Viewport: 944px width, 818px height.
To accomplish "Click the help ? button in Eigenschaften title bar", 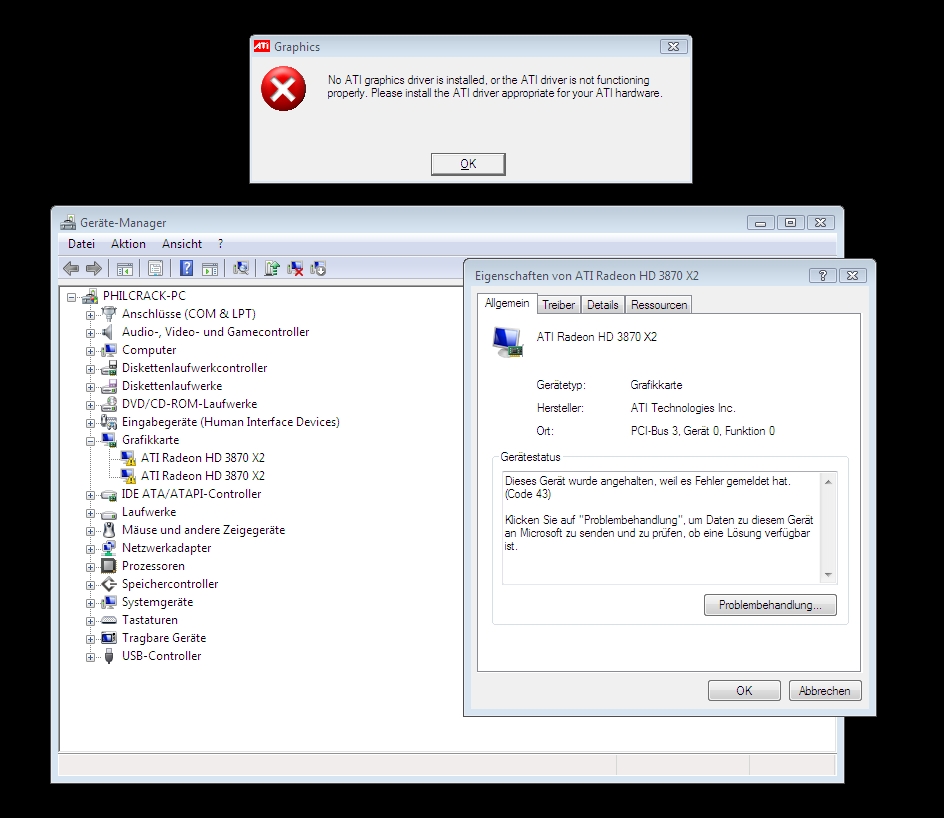I will (x=822, y=275).
